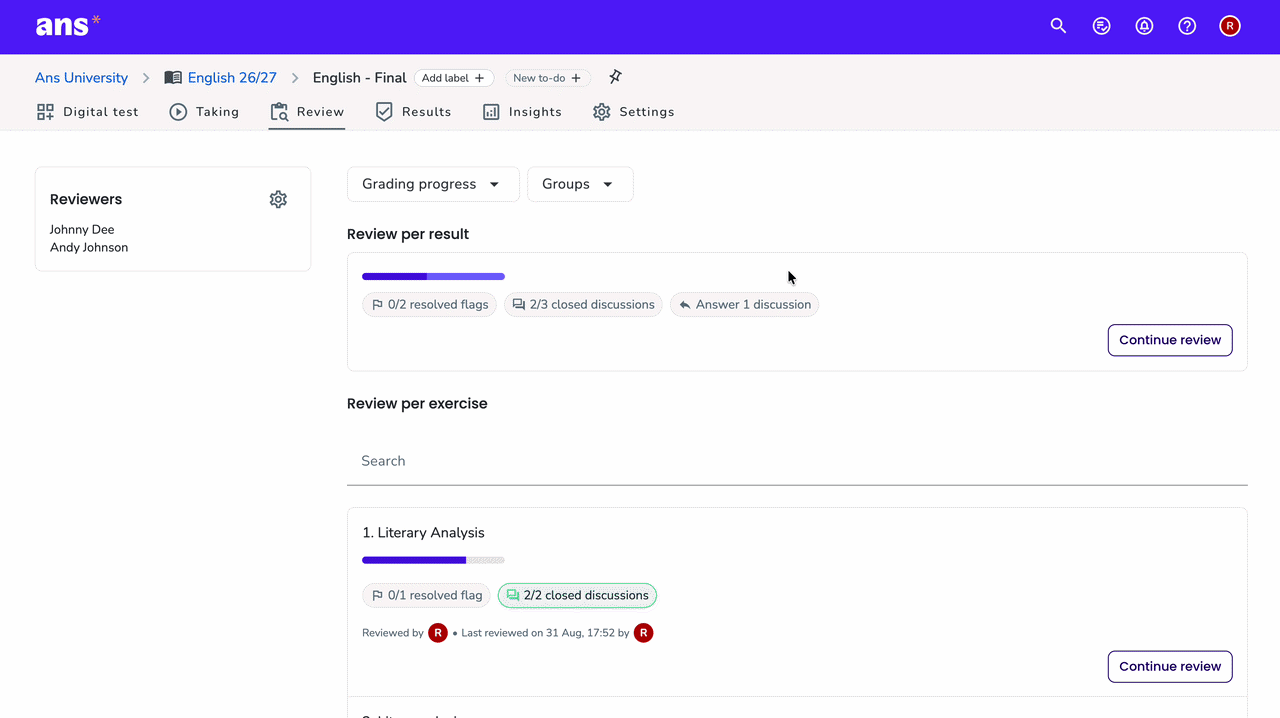The height and width of the screenshot is (718, 1280).
Task: Open the Groups dropdown
Action: pos(580,184)
